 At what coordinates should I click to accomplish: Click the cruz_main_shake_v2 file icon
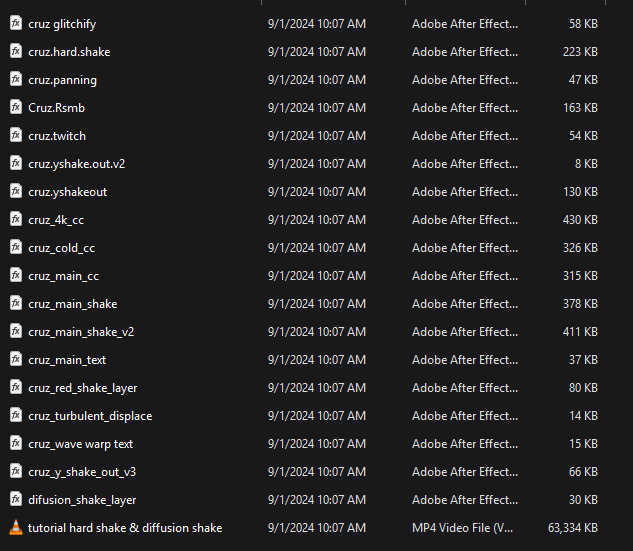pyautogui.click(x=15, y=331)
